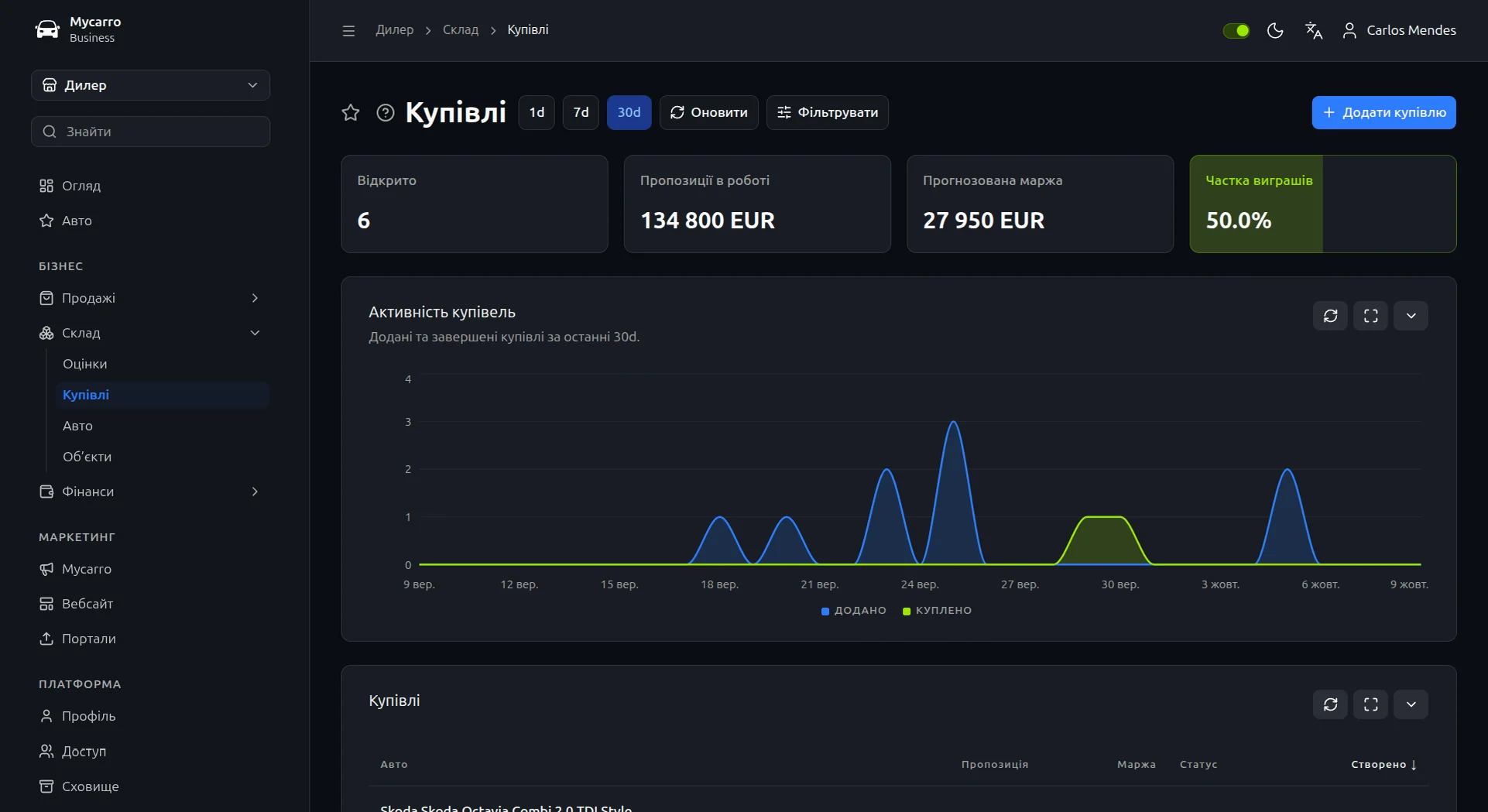
Task: Open Авто submenu under Склад
Action: coord(163,426)
